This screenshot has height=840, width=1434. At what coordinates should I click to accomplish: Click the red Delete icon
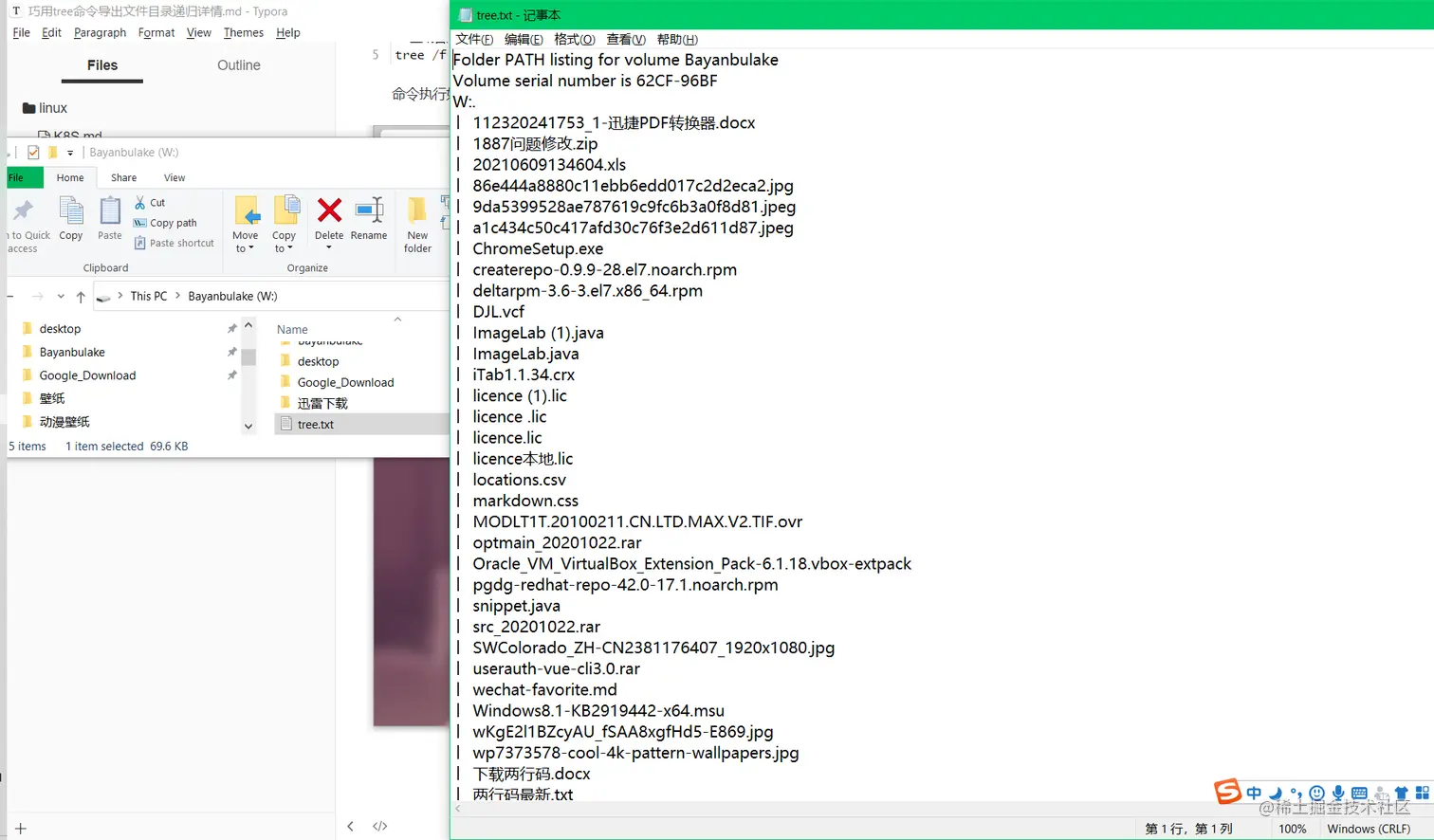coord(329,210)
